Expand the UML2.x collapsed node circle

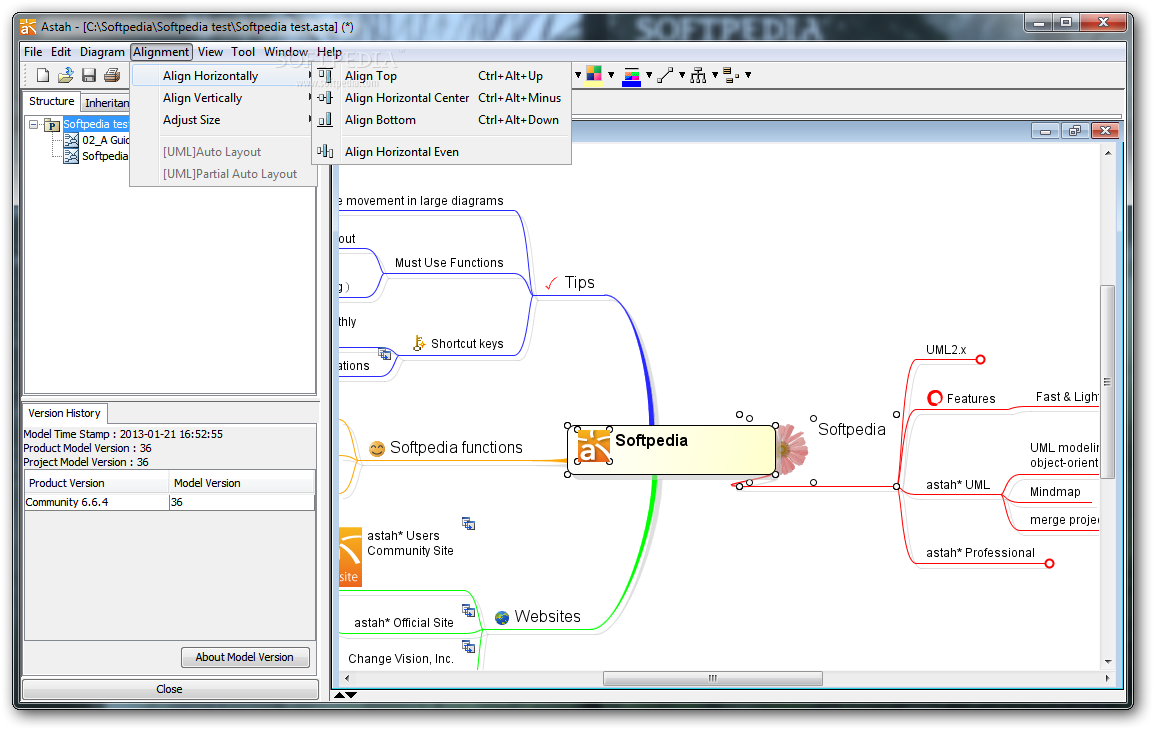pyautogui.click(x=980, y=359)
